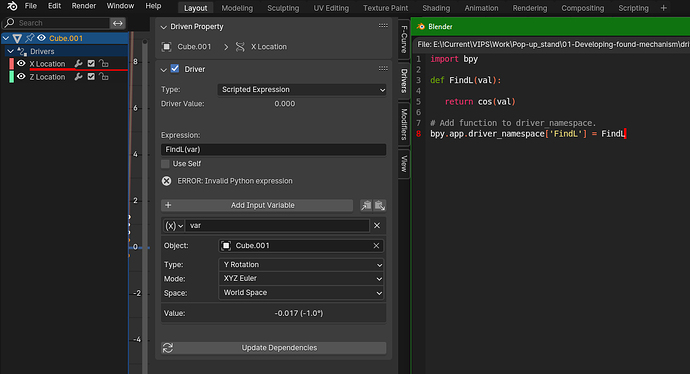Open the driver Type dropdown Scripted Expression

(x=302, y=90)
